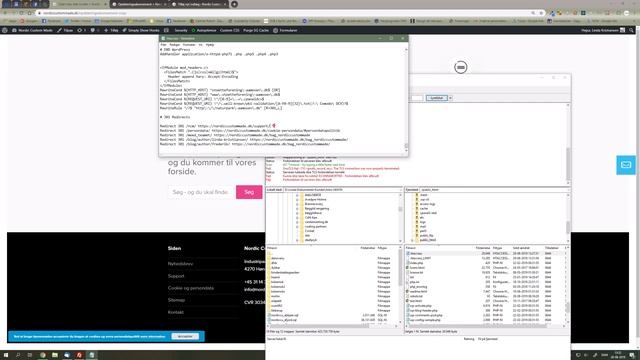Open the Nyhedsbrev footer link
Image resolution: width=640 pixels, height=360 pixels.
click(x=180, y=264)
